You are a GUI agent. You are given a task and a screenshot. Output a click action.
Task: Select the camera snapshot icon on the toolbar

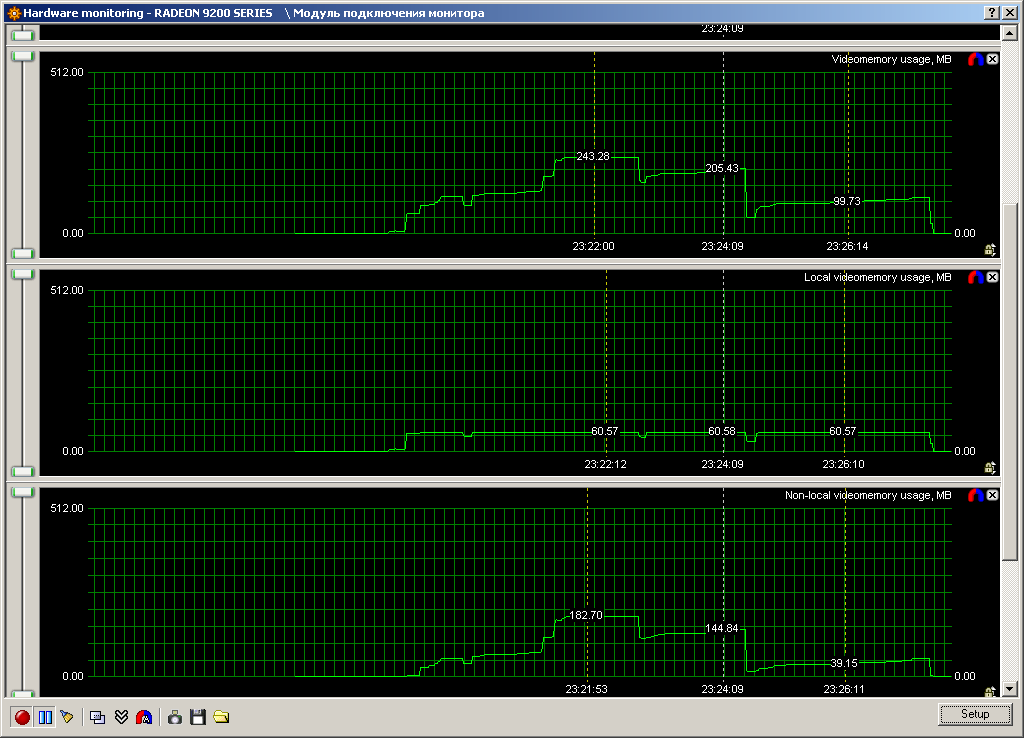pos(176,716)
